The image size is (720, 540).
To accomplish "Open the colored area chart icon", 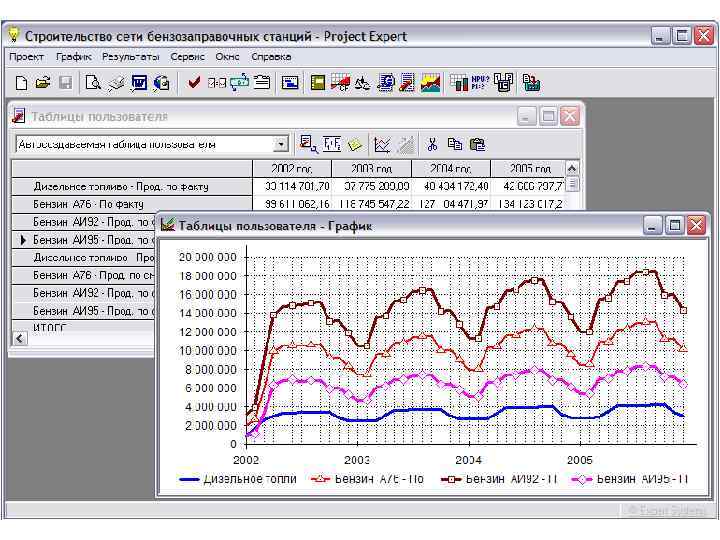I will 430,83.
